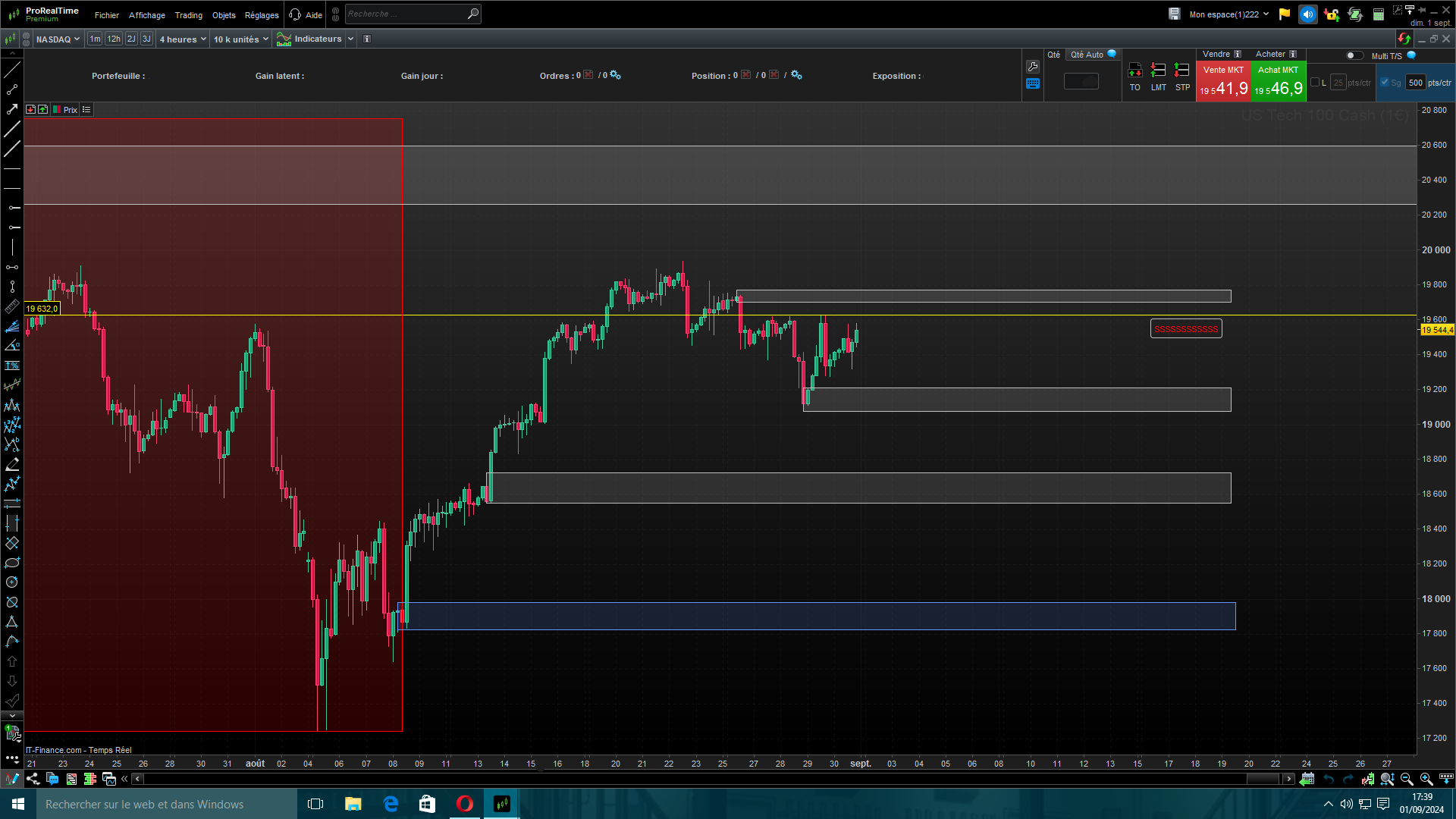Open the Affichage menu
Image resolution: width=1456 pixels, height=819 pixels.
click(146, 15)
